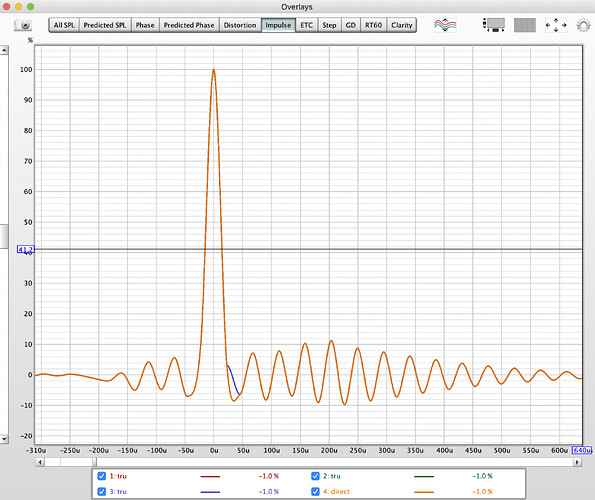The image size is (595, 500).
Task: Select the Distortion tab
Action: pyautogui.click(x=240, y=25)
